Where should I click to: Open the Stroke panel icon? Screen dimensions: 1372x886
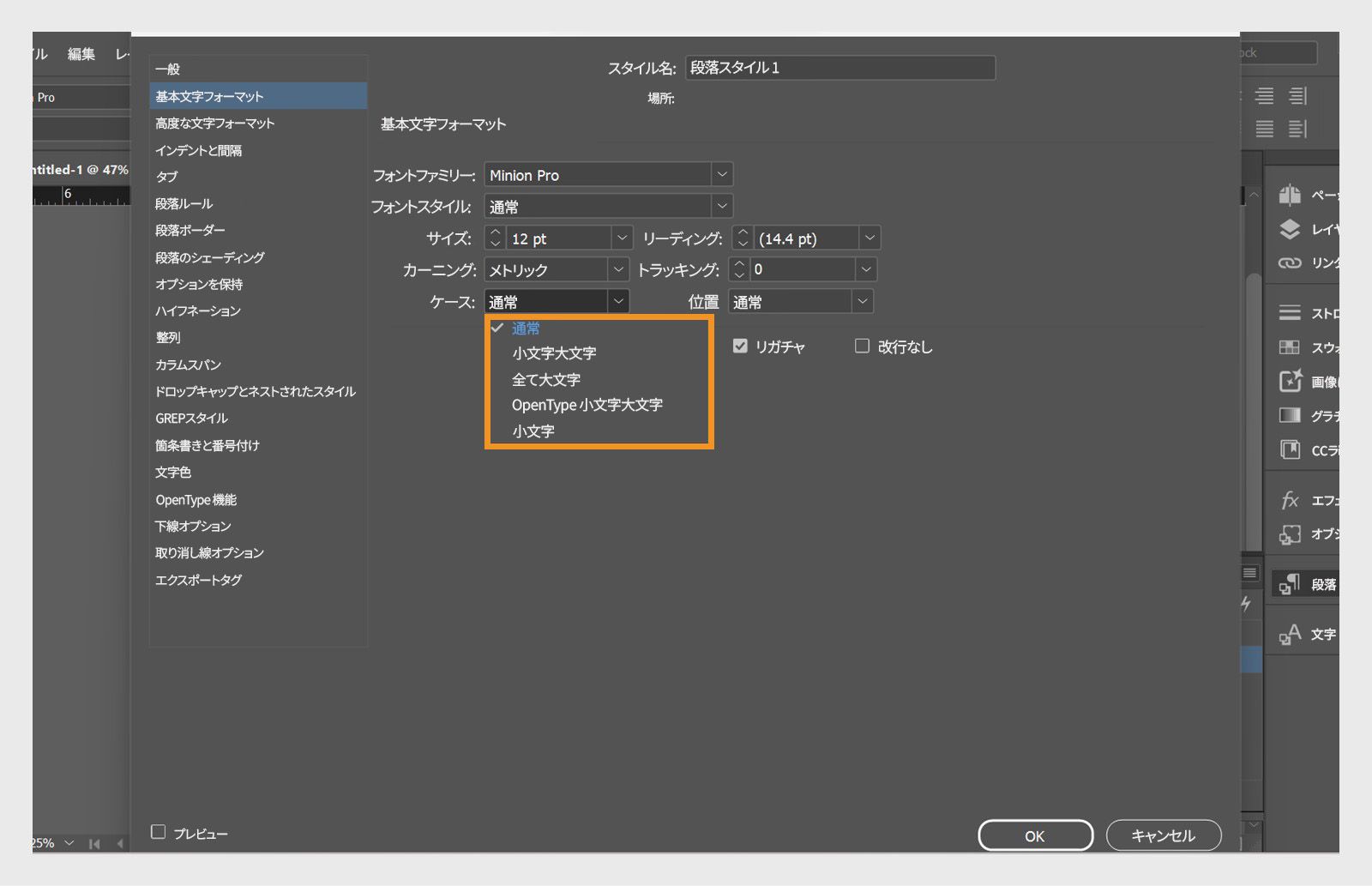(1290, 313)
